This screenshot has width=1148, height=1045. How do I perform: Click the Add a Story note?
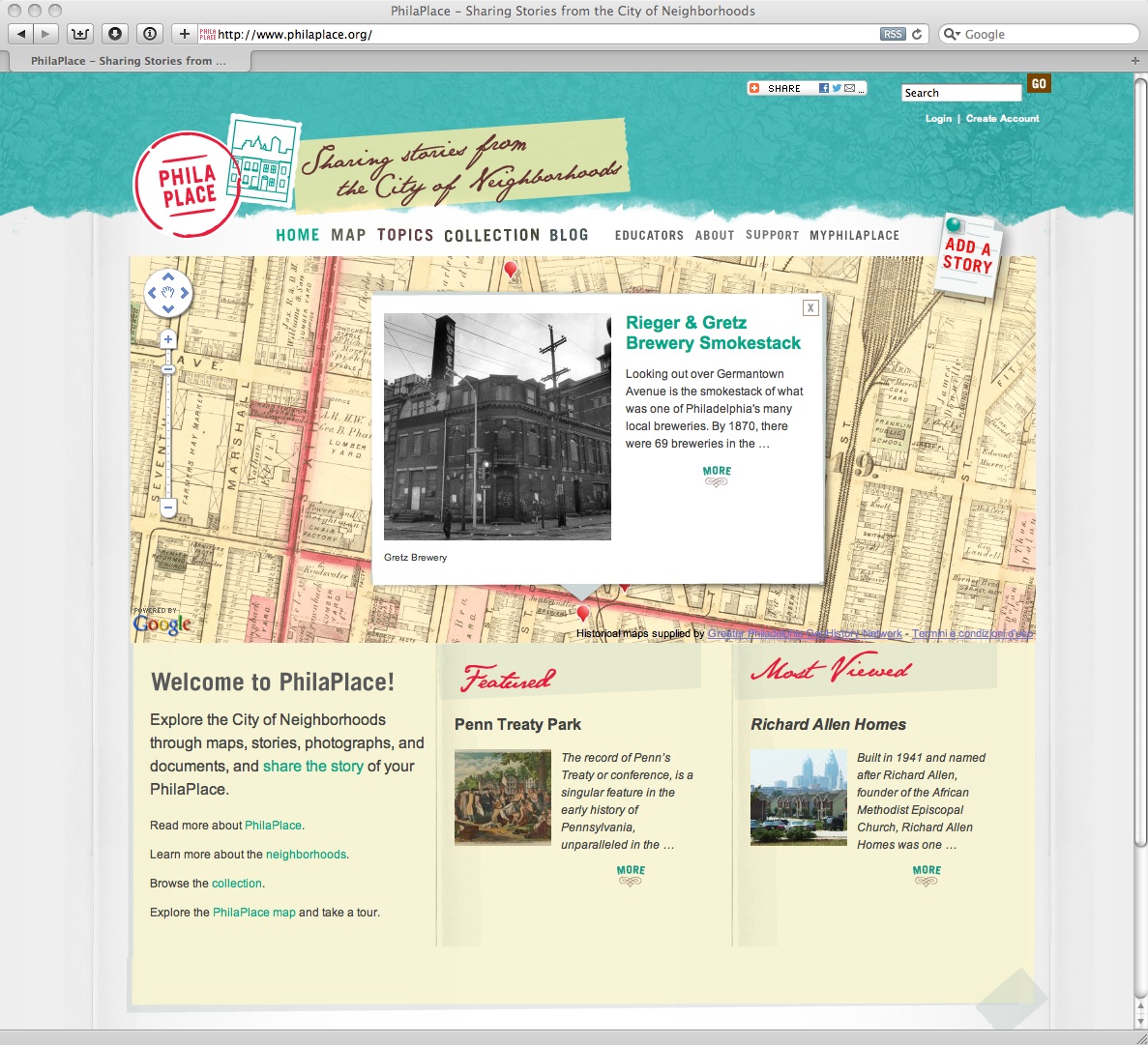[x=968, y=256]
